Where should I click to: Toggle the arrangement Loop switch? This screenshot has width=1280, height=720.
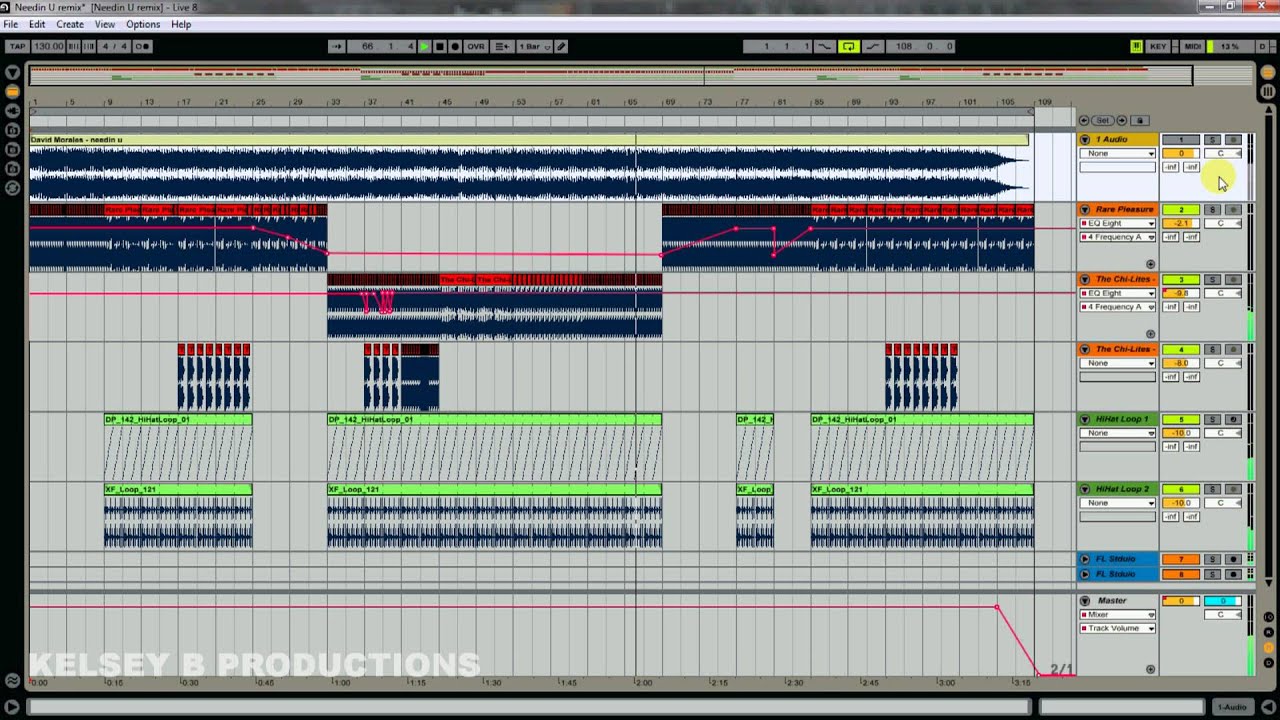(848, 46)
